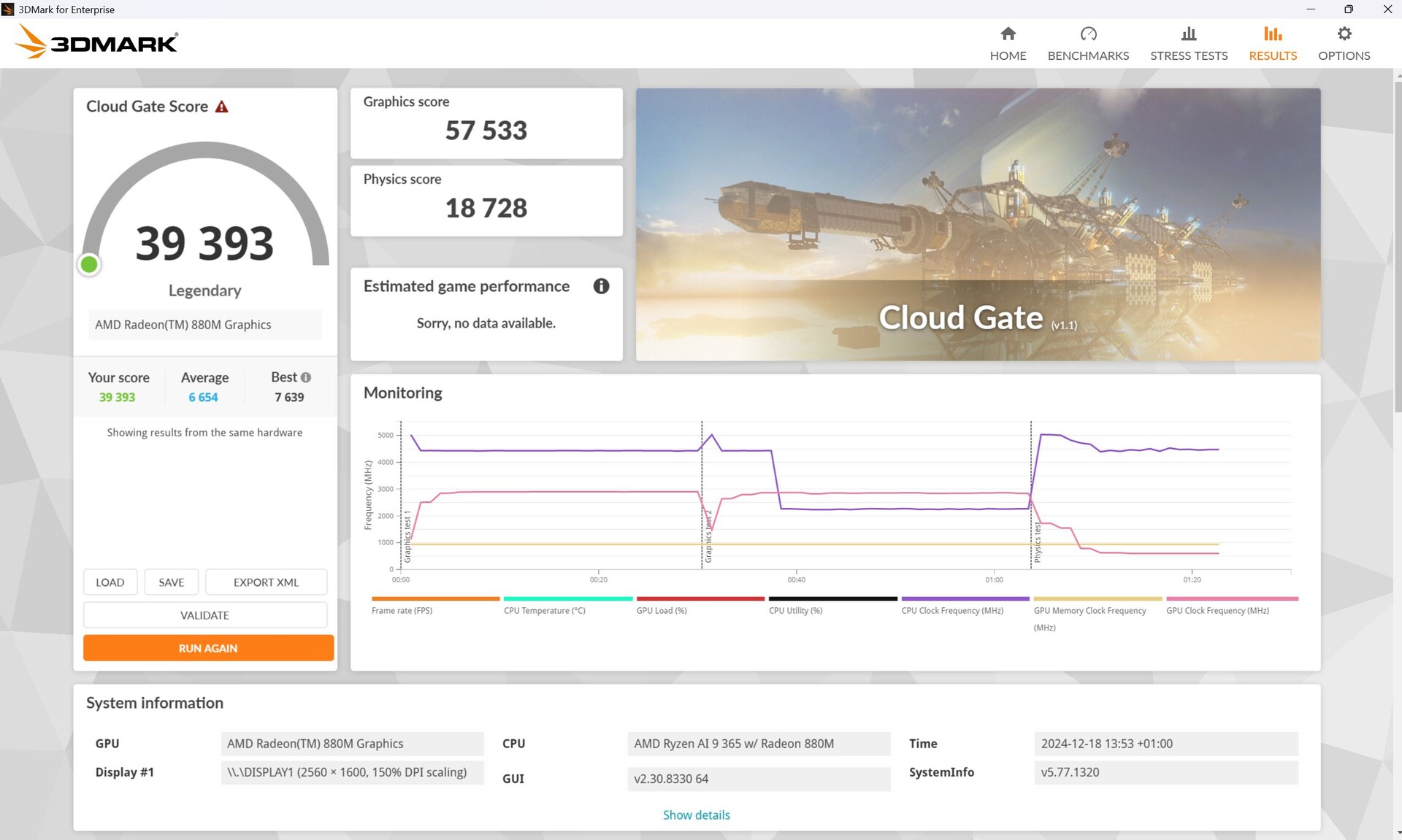Click the green score marker on the gauge
Image resolution: width=1402 pixels, height=840 pixels.
89,264
